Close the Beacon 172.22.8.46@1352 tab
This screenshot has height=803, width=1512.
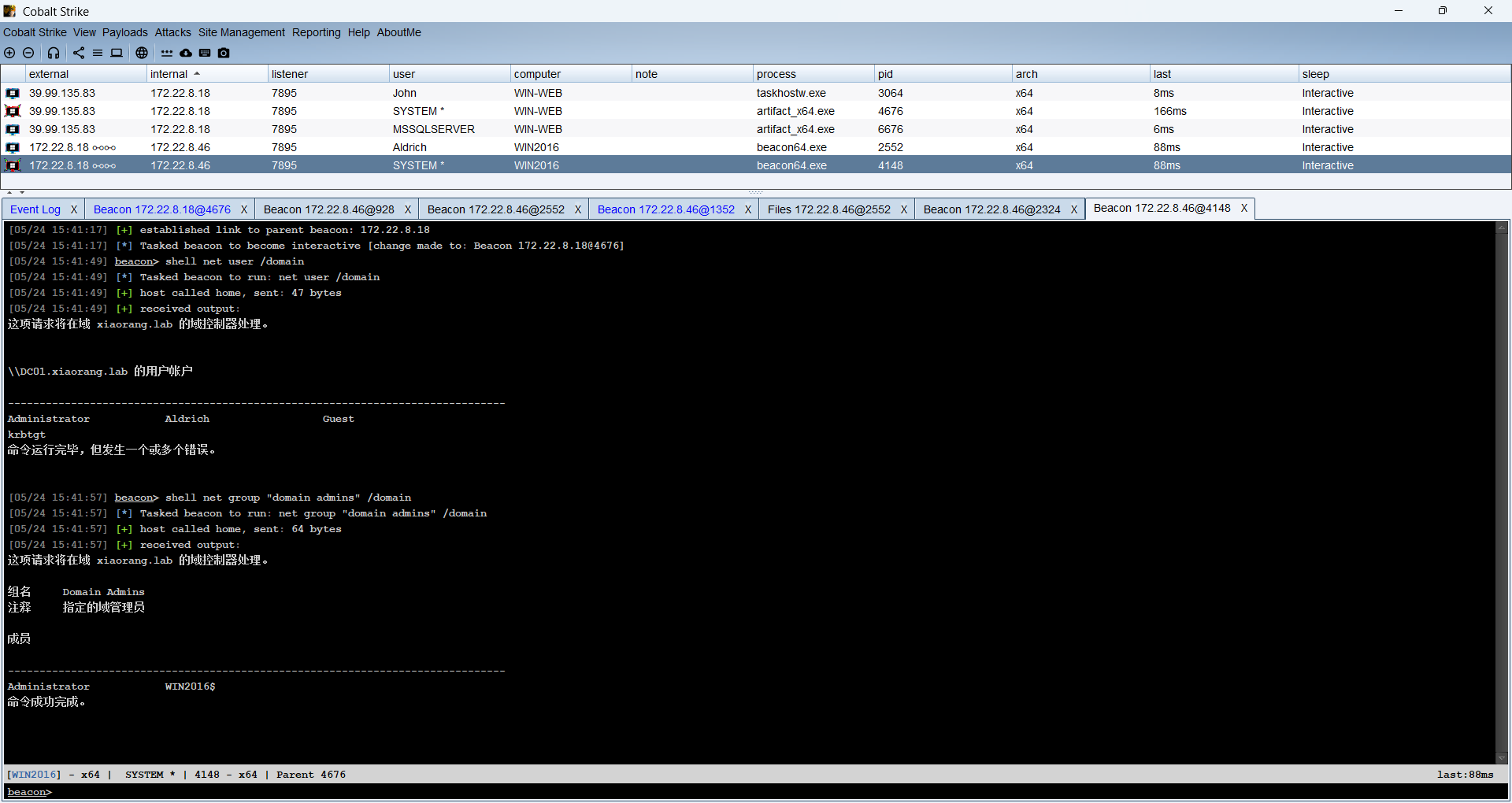748,209
